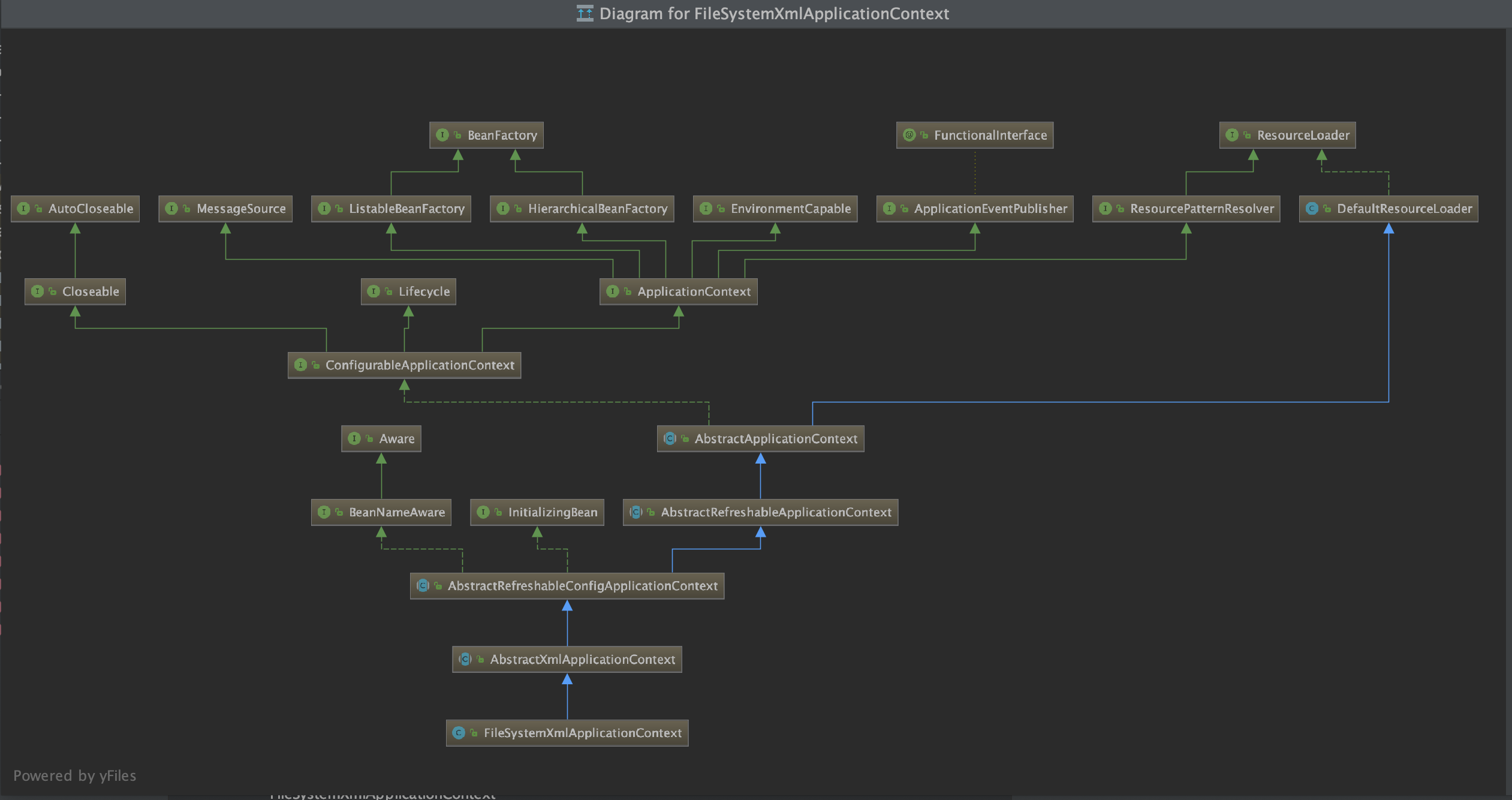This screenshot has height=800, width=1512.
Task: Select the AbstractXmlApplicationContext node label
Action: click(583, 660)
